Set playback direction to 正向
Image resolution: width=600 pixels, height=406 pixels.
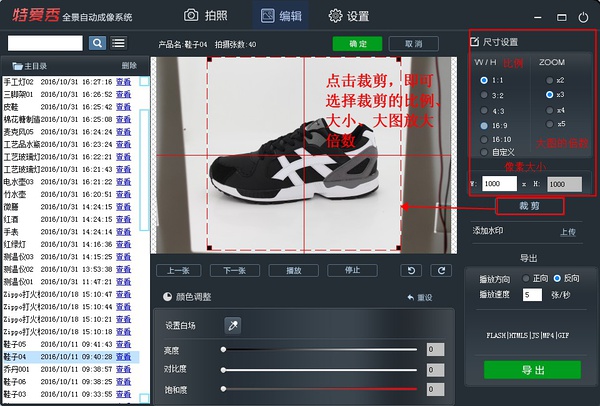[x=526, y=279]
